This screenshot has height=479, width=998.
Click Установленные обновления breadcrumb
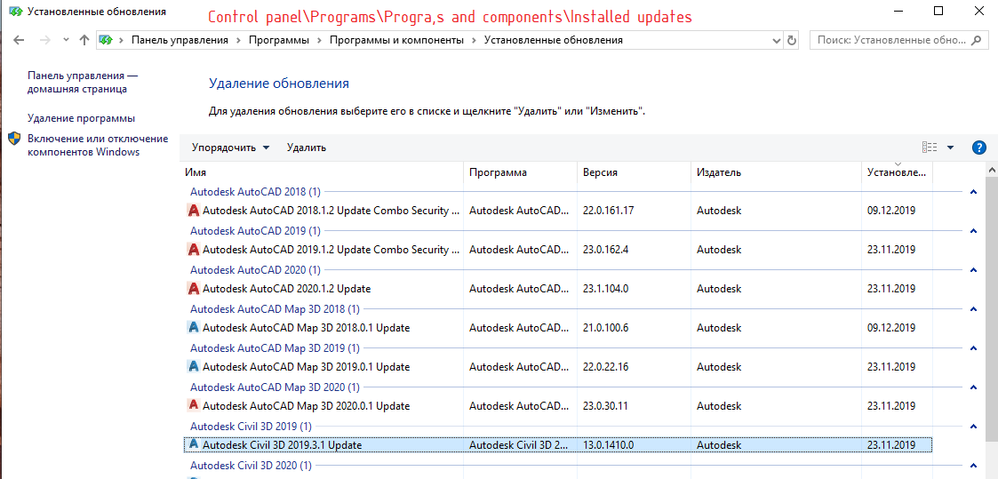[553, 40]
